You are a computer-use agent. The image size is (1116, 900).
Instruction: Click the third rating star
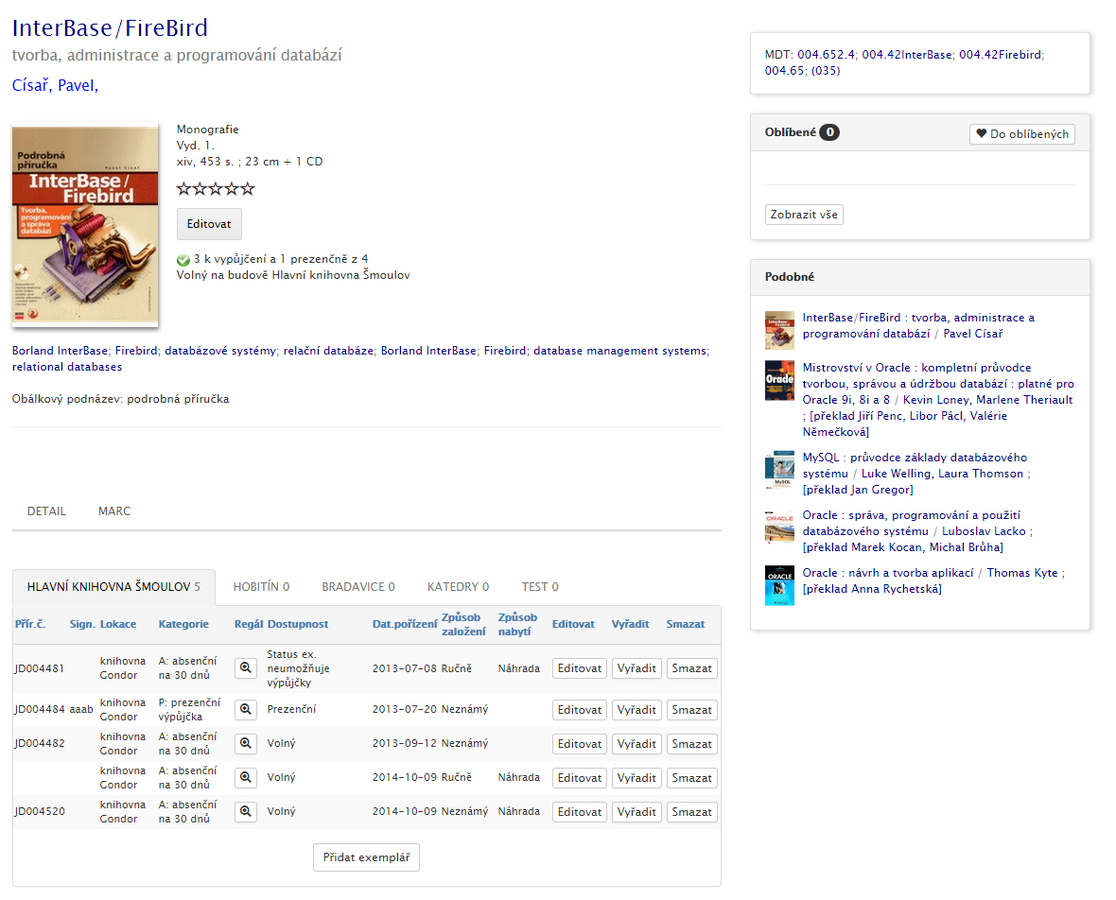(x=216, y=189)
